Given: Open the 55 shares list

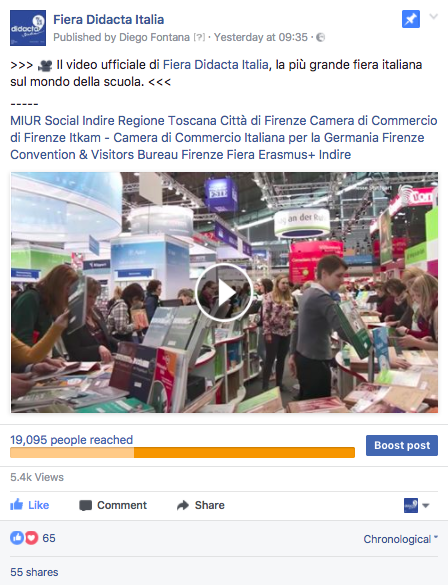Looking at the screenshot, I should [x=34, y=572].
